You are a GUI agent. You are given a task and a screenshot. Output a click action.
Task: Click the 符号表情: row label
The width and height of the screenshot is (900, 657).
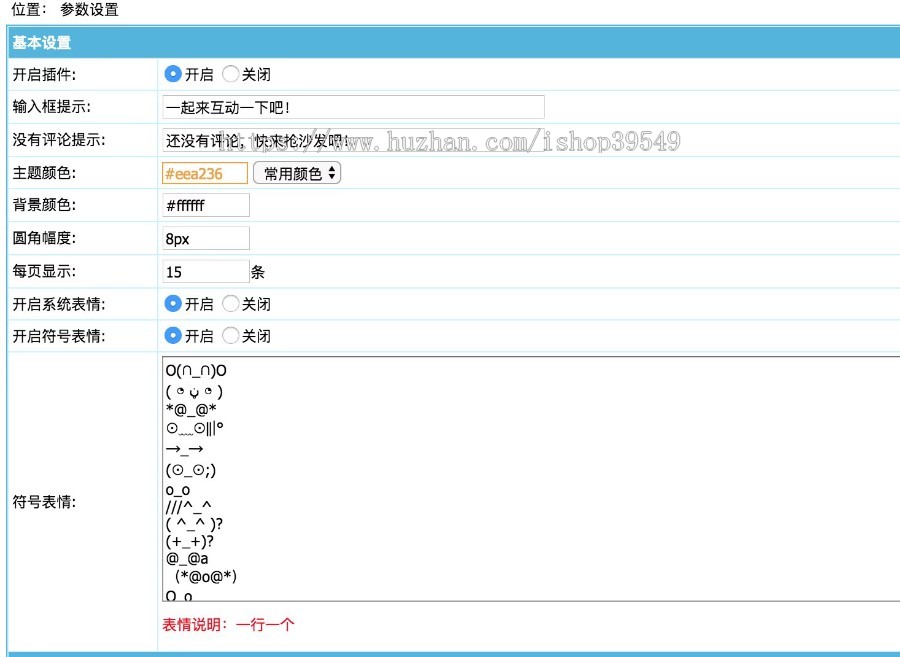pyautogui.click(x=44, y=502)
